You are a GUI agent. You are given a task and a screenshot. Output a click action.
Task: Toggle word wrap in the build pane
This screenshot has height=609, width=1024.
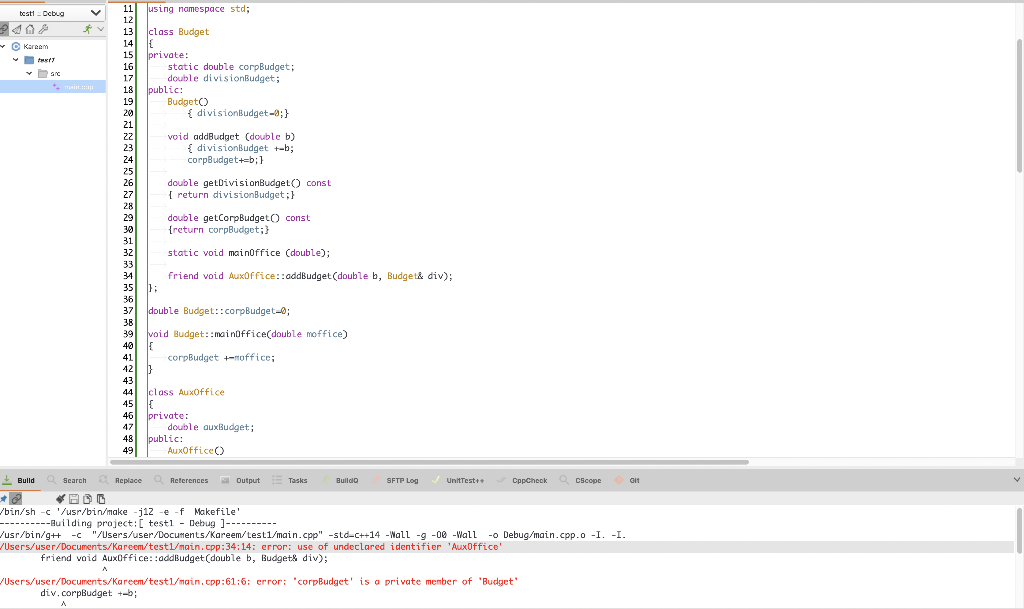[15, 498]
